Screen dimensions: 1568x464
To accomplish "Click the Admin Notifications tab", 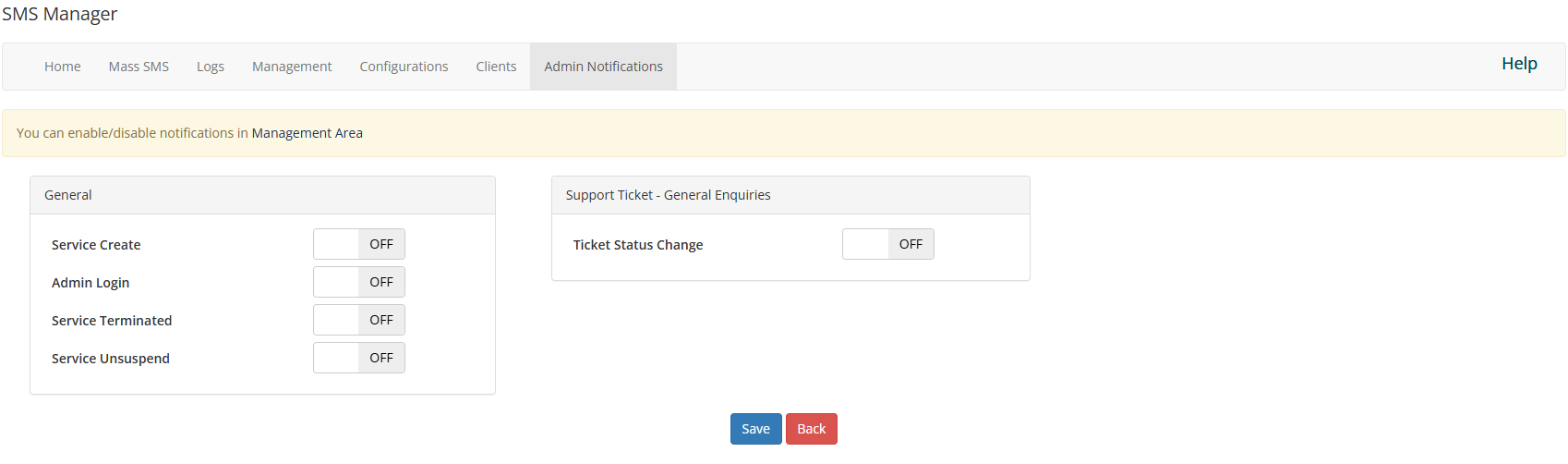I will coord(604,67).
